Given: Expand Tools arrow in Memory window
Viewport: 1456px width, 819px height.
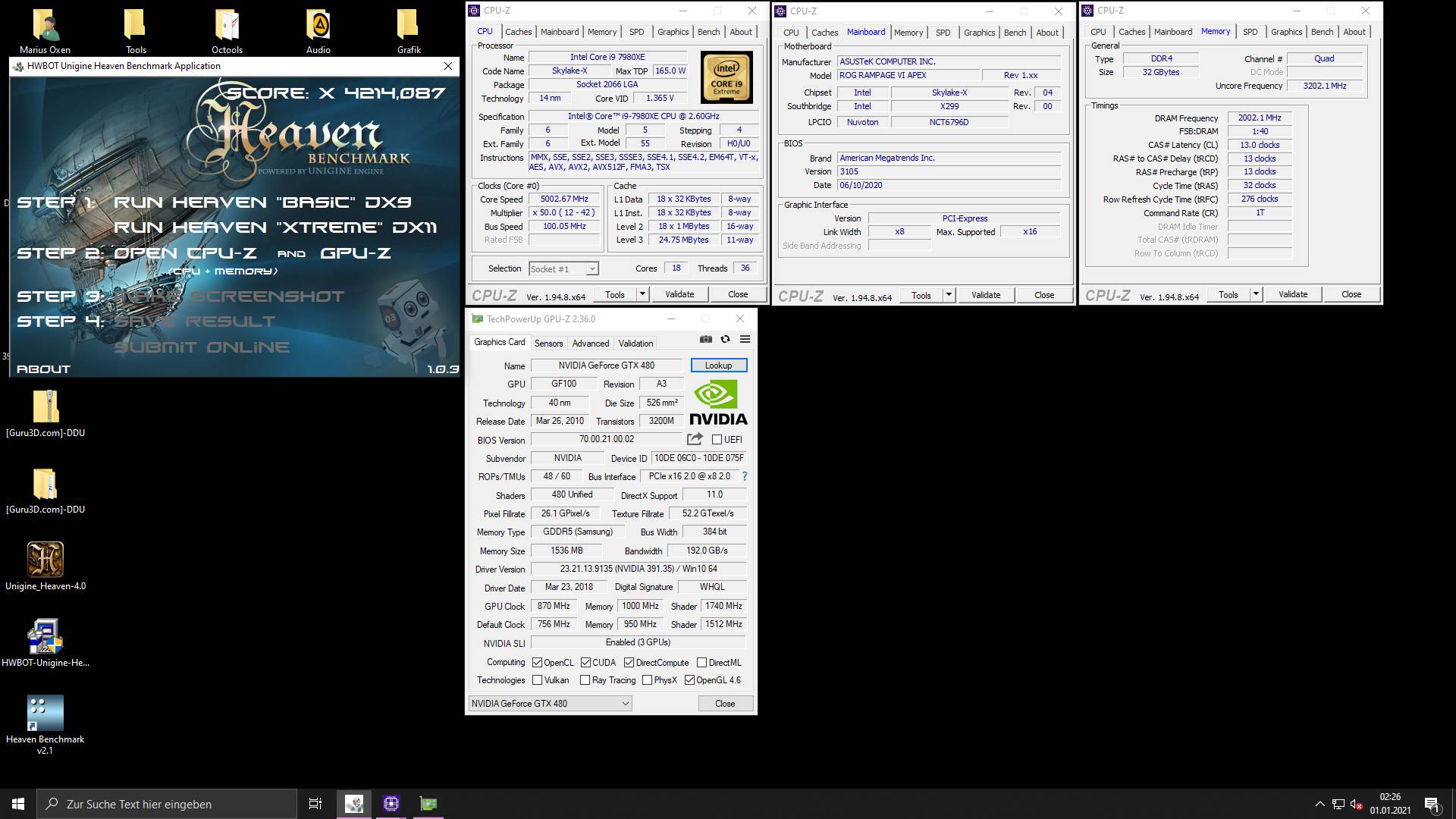Looking at the screenshot, I should click(1256, 294).
